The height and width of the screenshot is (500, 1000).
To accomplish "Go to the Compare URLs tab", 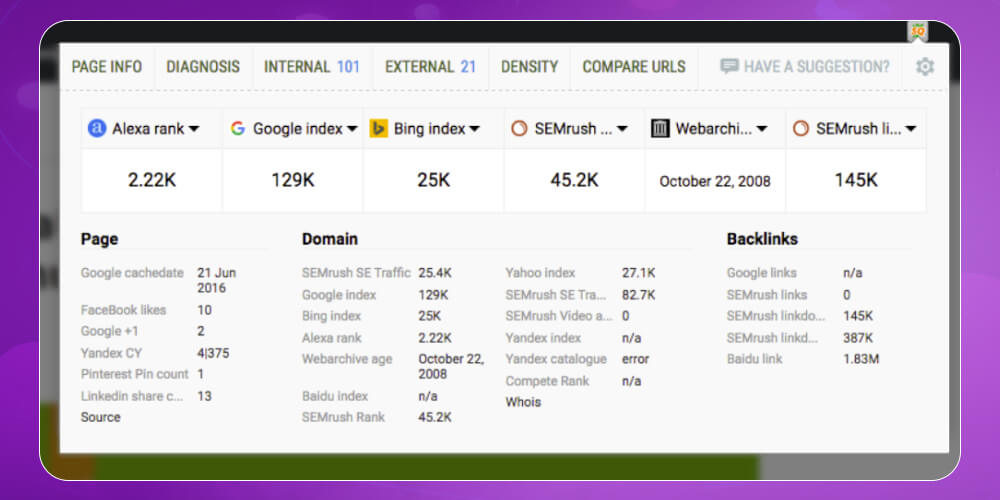I will pyautogui.click(x=634, y=67).
